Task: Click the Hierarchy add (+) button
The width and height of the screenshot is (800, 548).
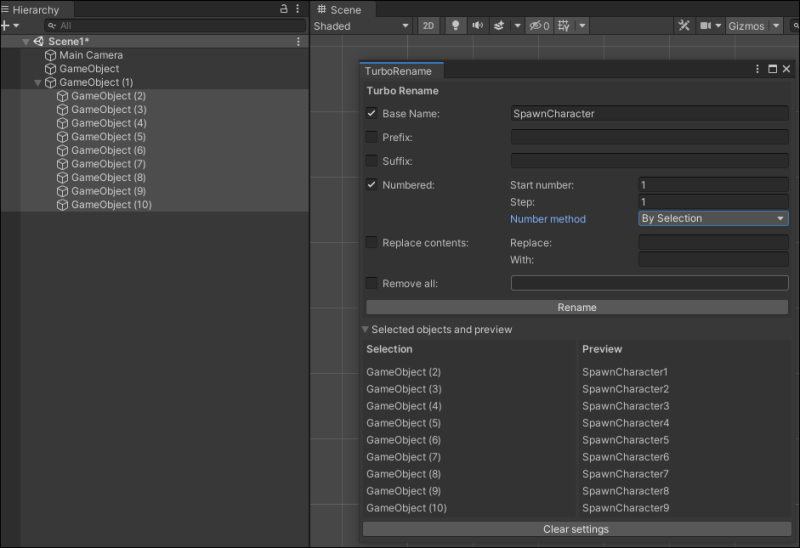Action: [5, 26]
